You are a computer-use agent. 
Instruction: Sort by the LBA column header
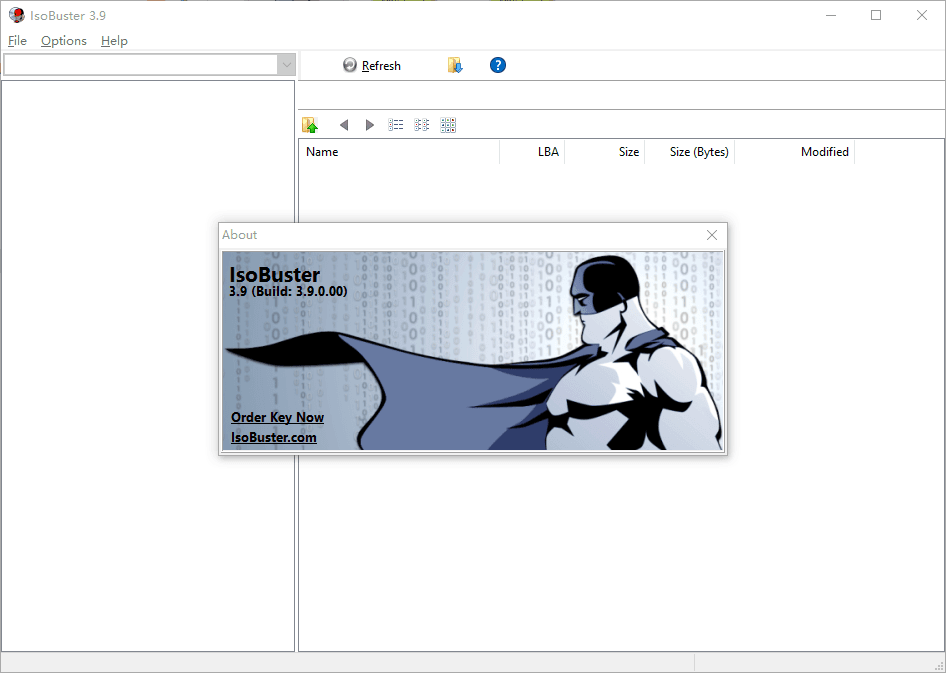pos(532,152)
